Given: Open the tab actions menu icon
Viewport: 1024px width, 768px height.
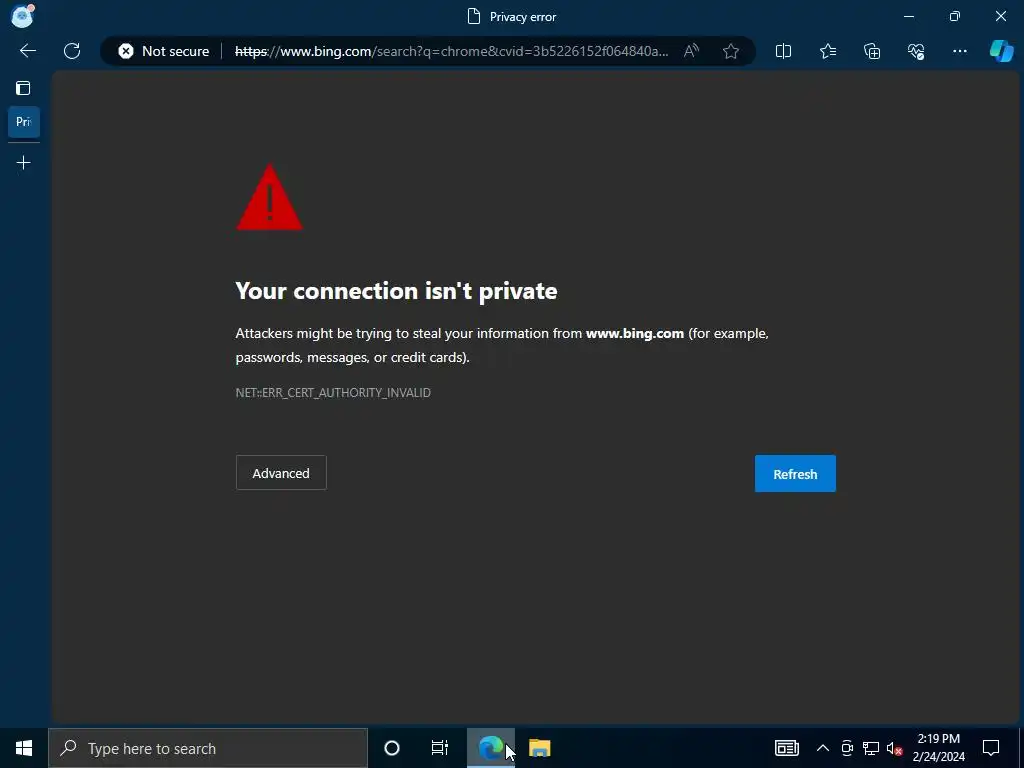Looking at the screenshot, I should click(24, 88).
